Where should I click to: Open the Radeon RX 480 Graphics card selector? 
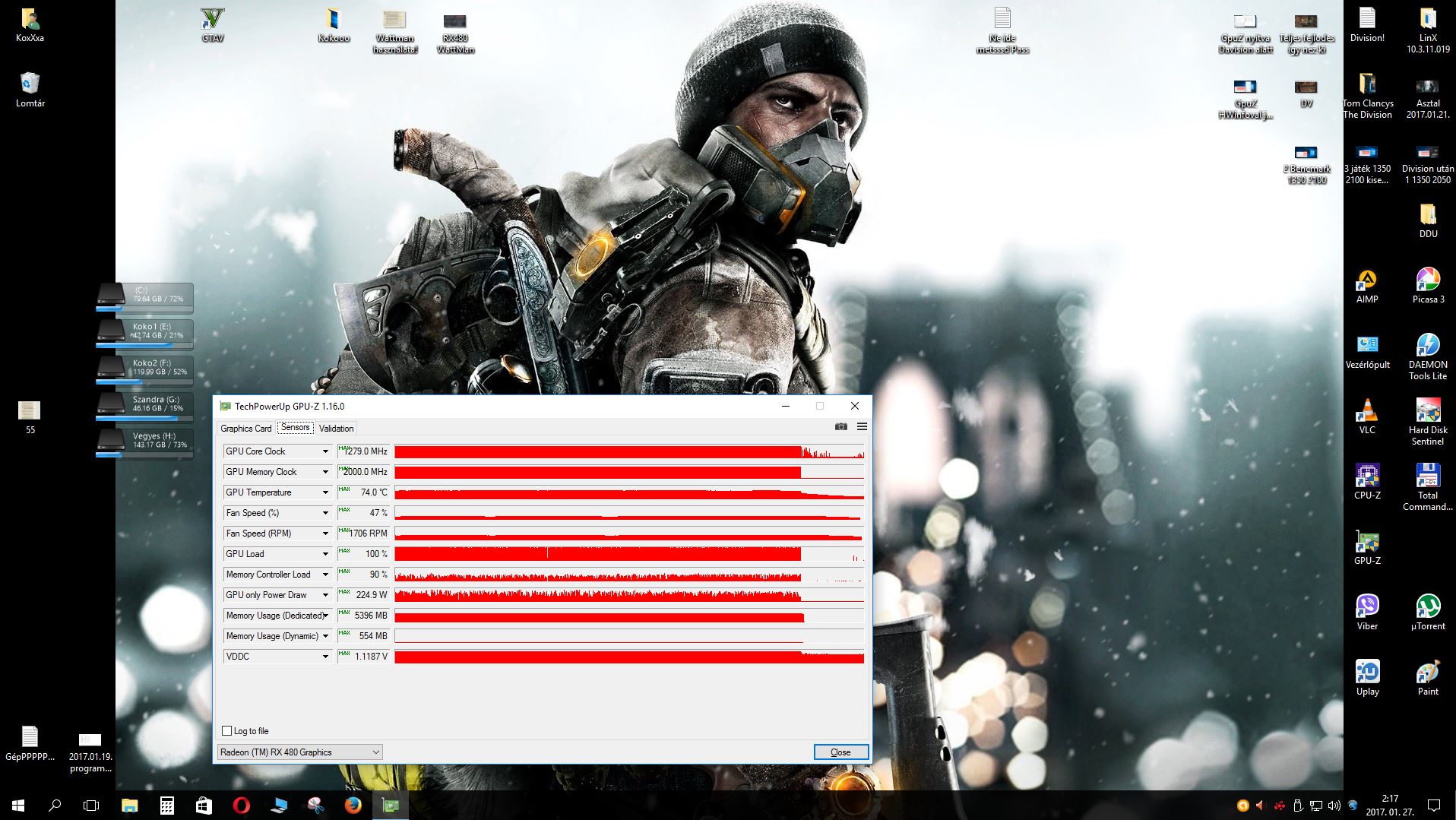pyautogui.click(x=299, y=752)
